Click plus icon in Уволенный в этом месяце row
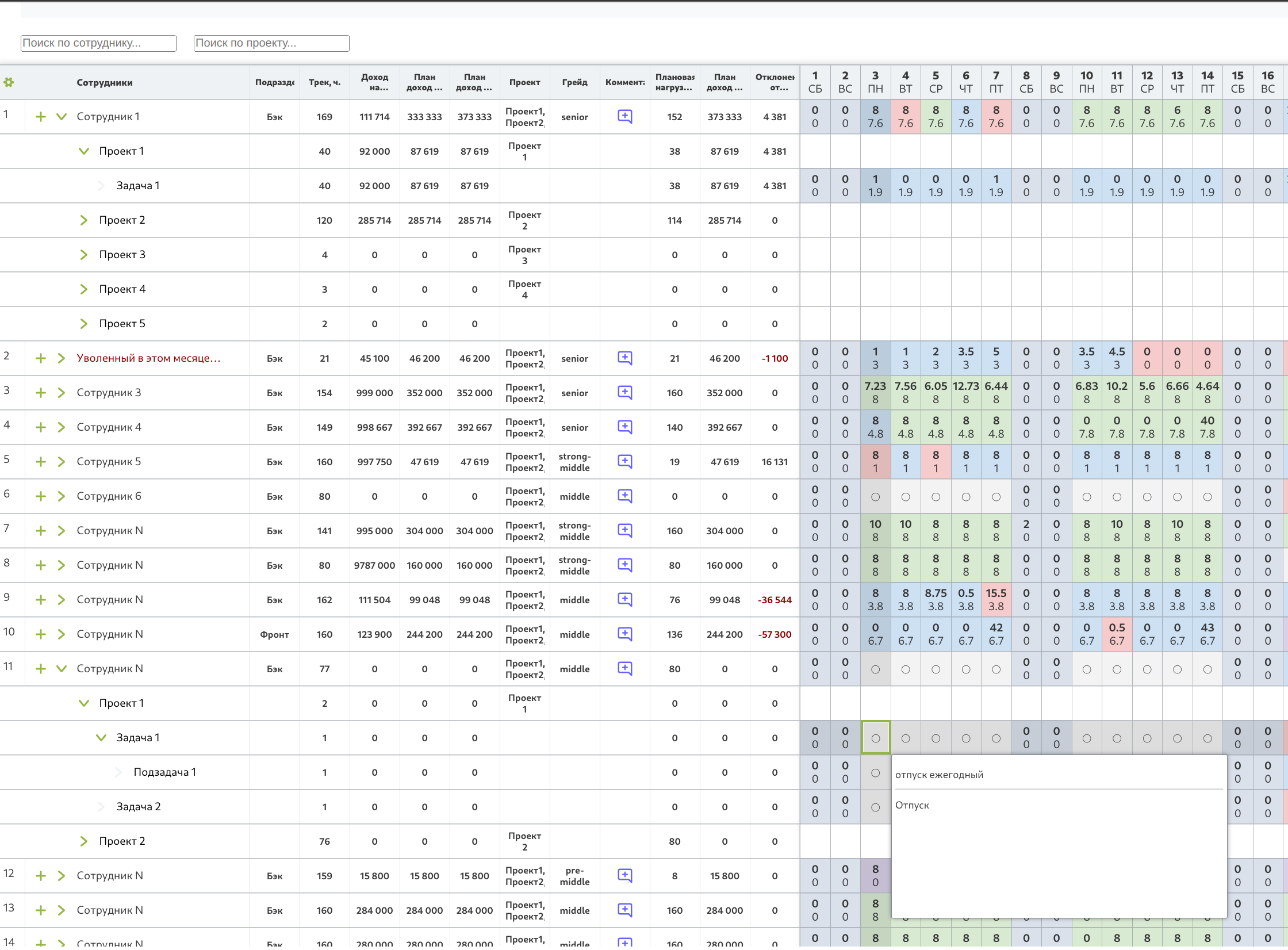This screenshot has height=950, width=1288. pyautogui.click(x=41, y=358)
